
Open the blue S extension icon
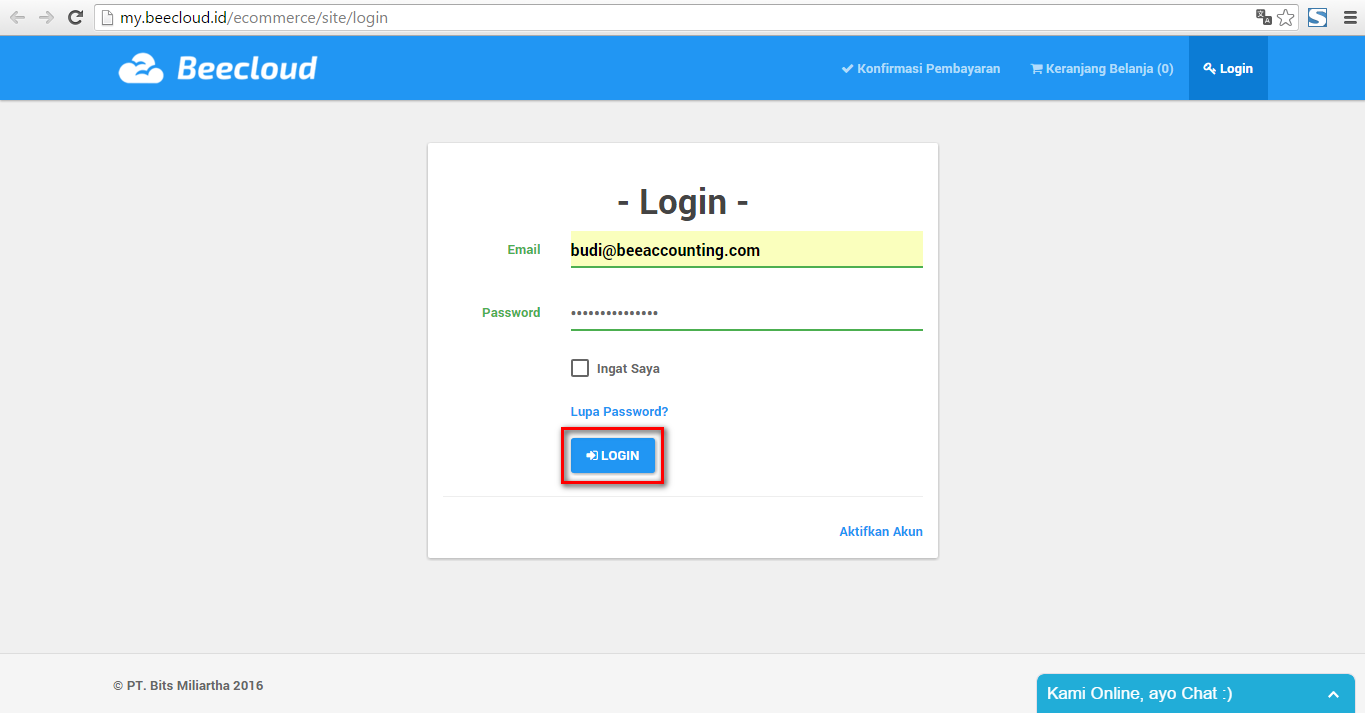click(1318, 17)
